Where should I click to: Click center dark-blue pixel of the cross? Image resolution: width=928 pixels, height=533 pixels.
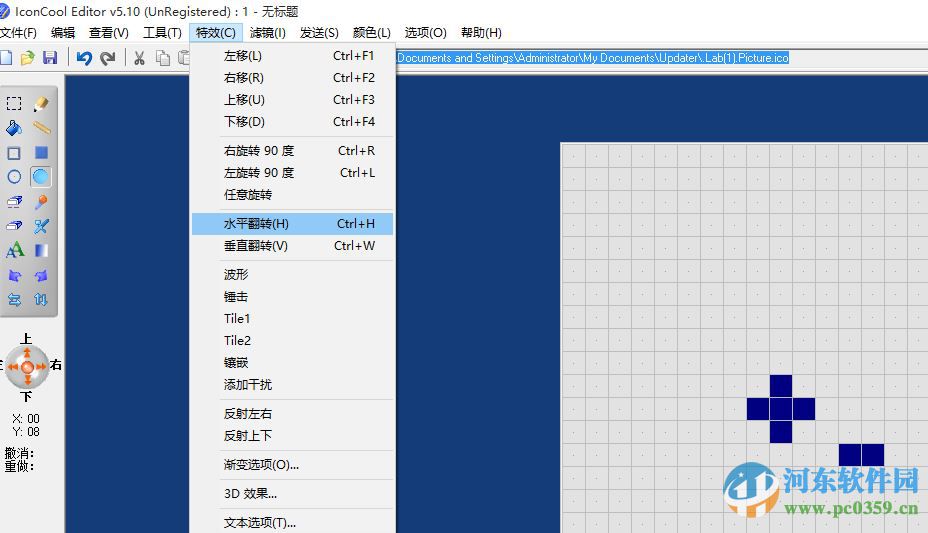781,409
